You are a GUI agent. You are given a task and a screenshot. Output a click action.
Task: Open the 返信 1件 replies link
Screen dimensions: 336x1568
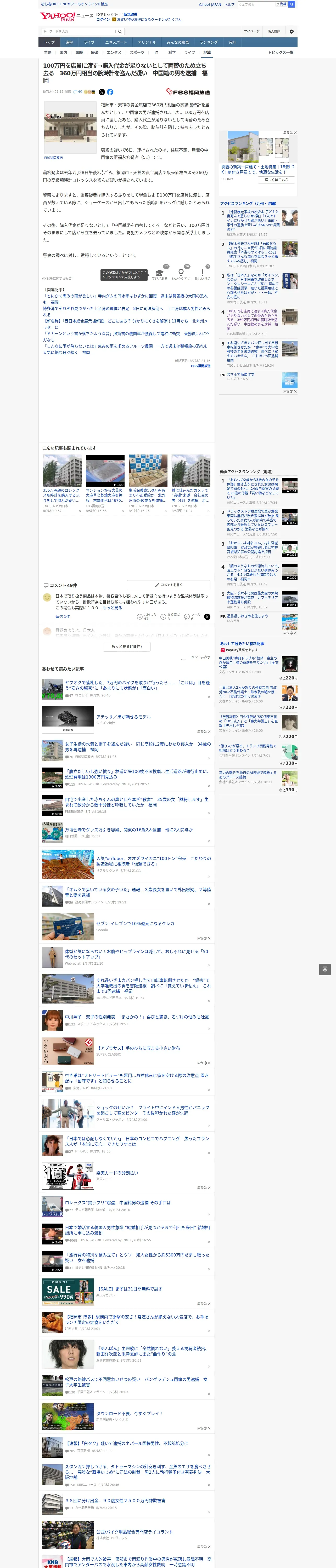click(63, 616)
